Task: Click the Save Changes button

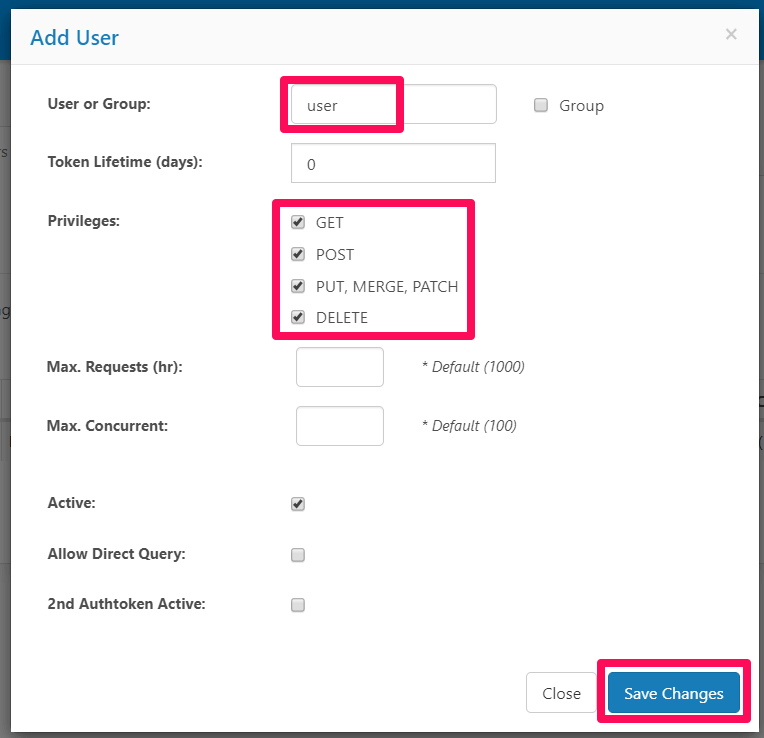Action: 673,694
